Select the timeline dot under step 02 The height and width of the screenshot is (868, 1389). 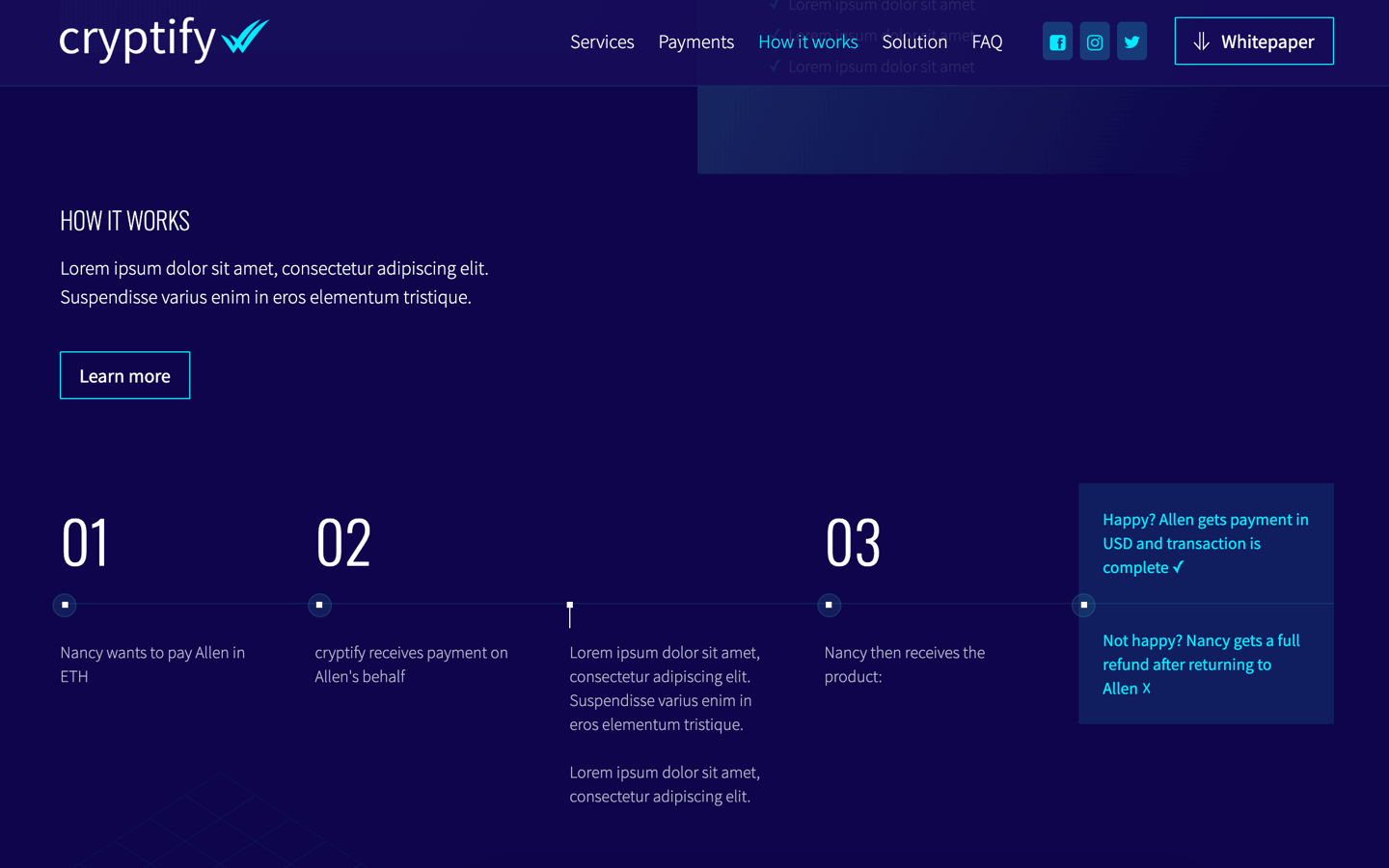[x=319, y=605]
